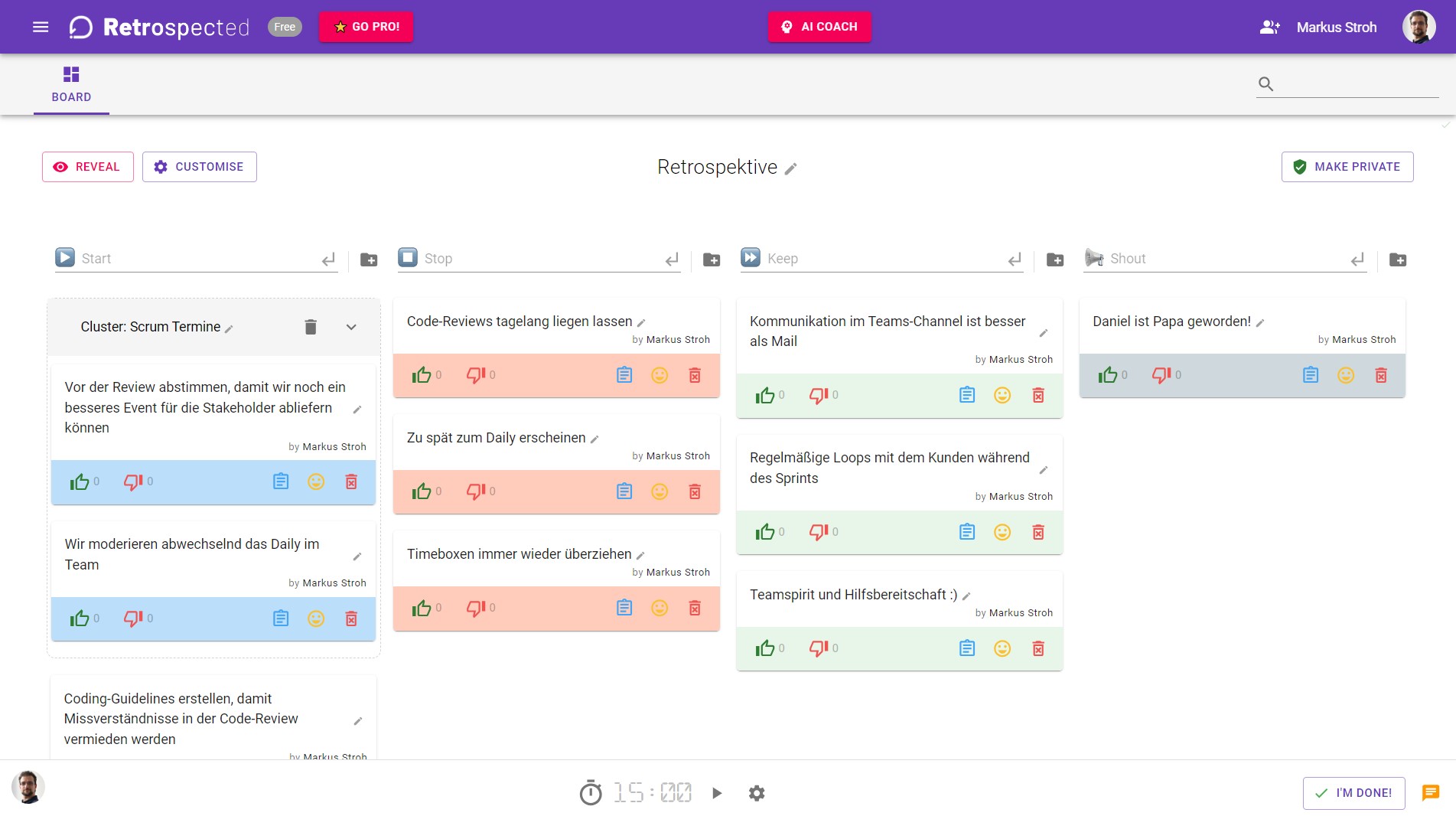
Task: Open timer settings gear icon
Action: point(757,793)
